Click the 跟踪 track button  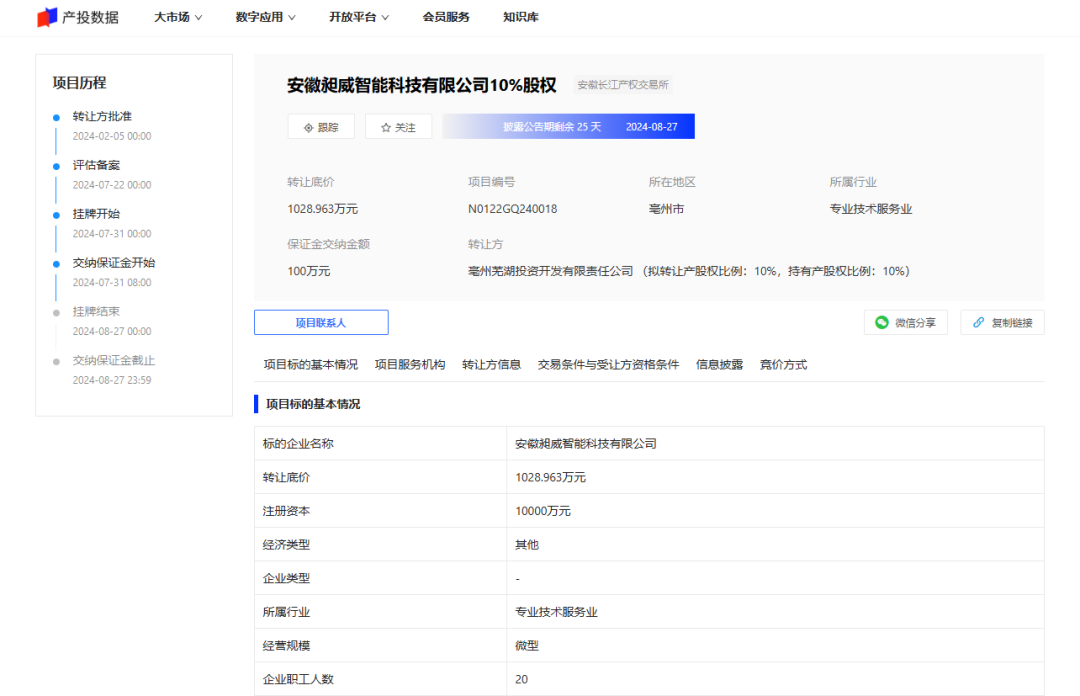[321, 127]
